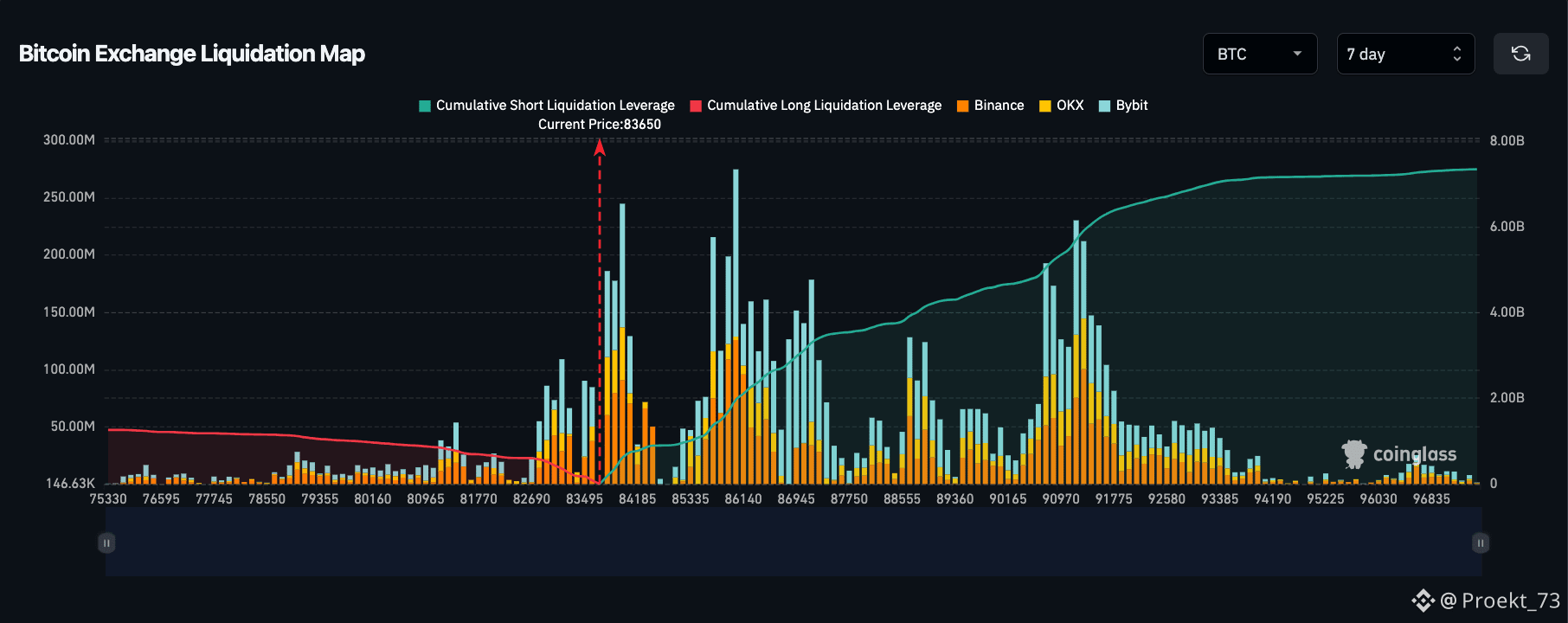Toggle the Cumulative Long Liquidation Leverage legend
The height and width of the screenshot is (623, 1568).
click(815, 106)
